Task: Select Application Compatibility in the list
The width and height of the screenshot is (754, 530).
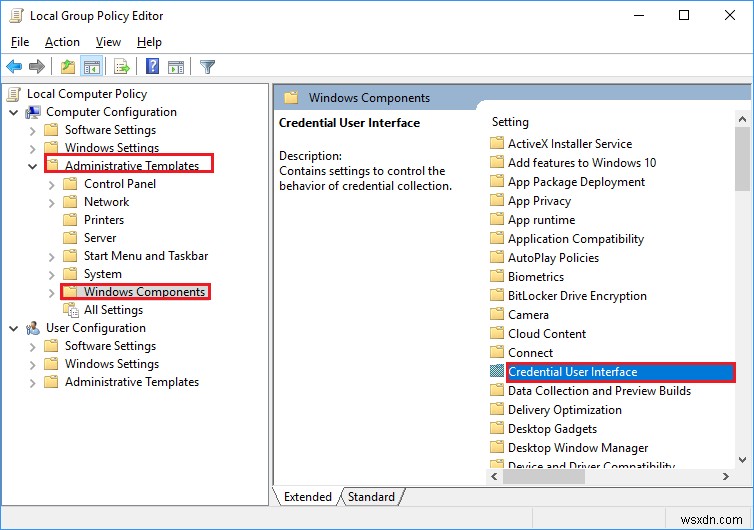Action: 576,239
